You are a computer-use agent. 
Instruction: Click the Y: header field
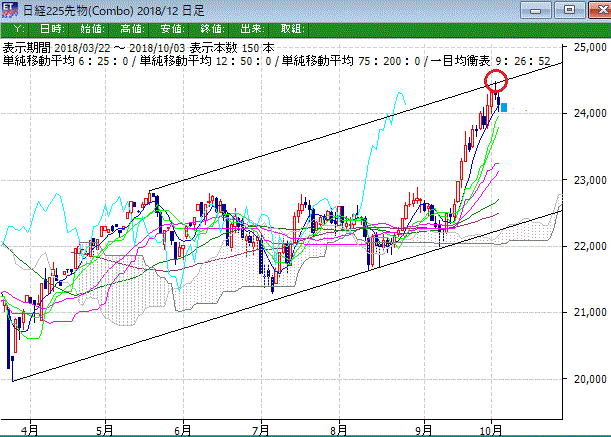(19, 29)
